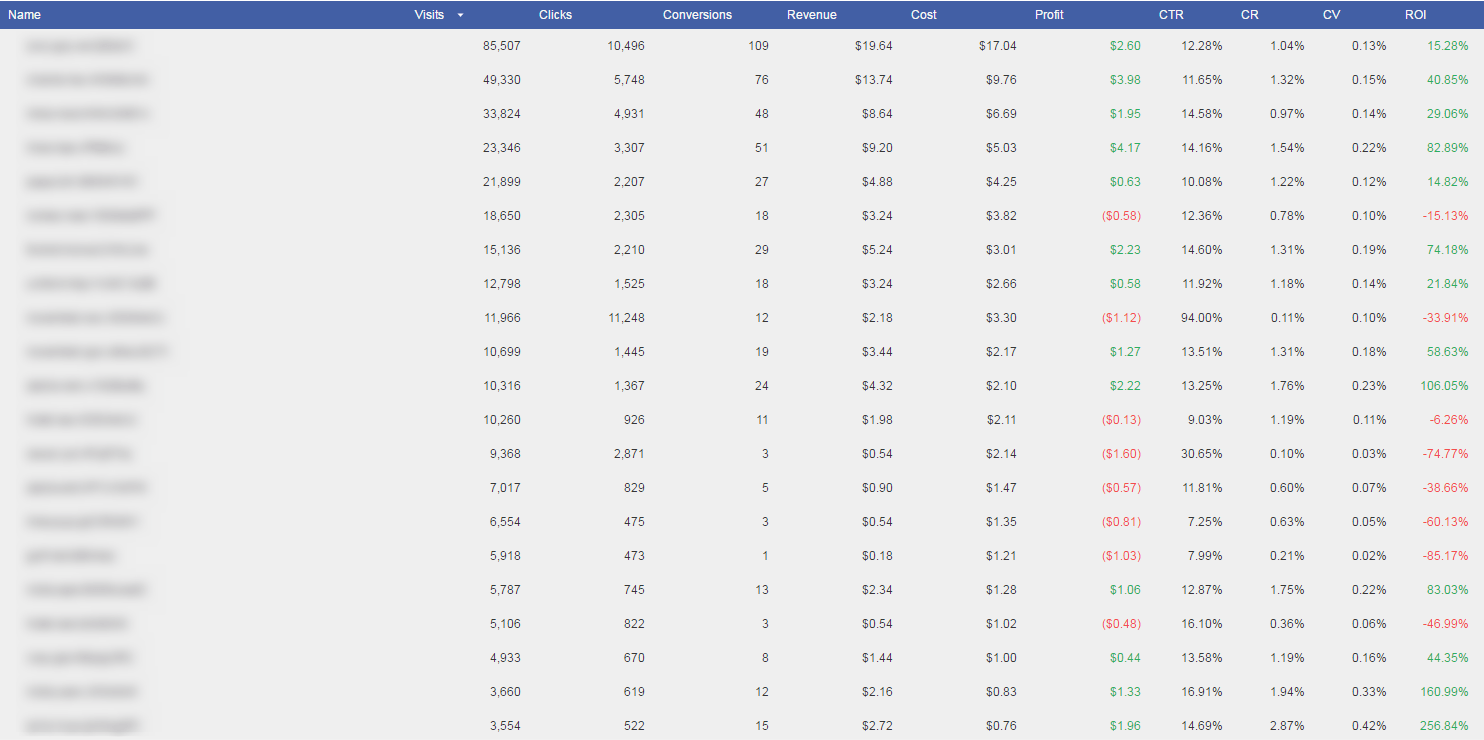Sort by ROI column header

[1416, 15]
